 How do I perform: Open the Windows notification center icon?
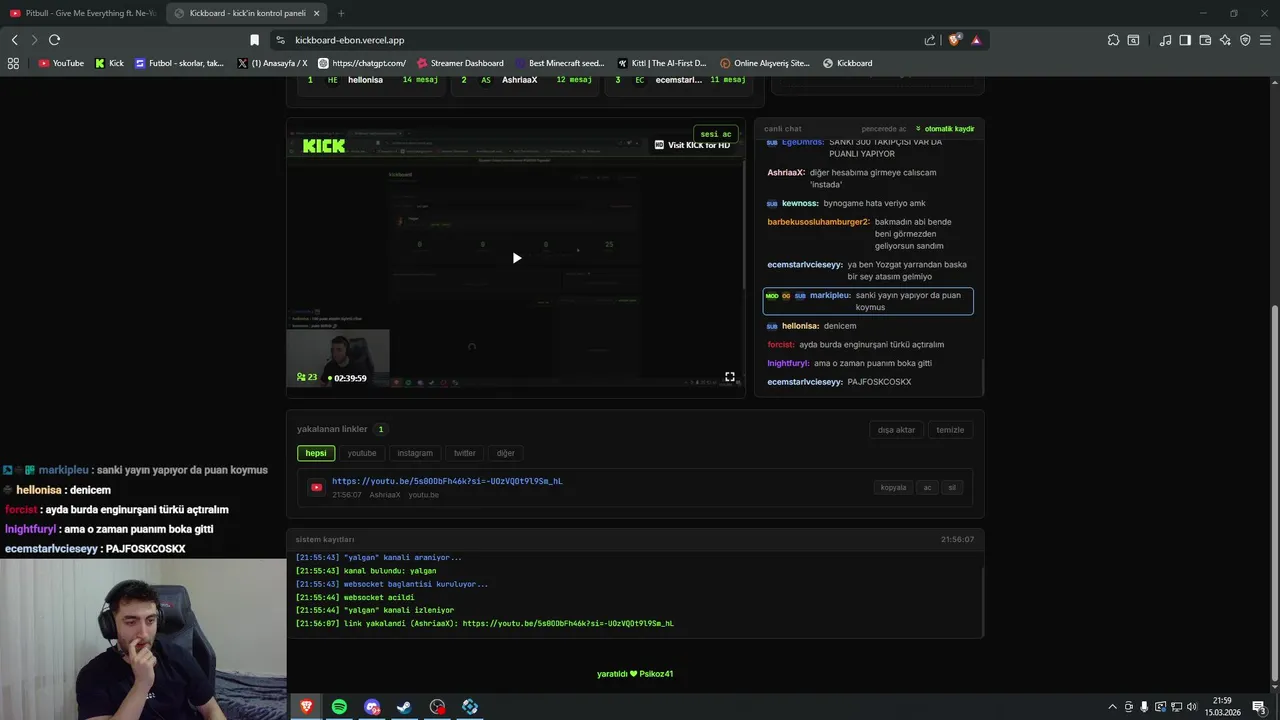(1259, 707)
